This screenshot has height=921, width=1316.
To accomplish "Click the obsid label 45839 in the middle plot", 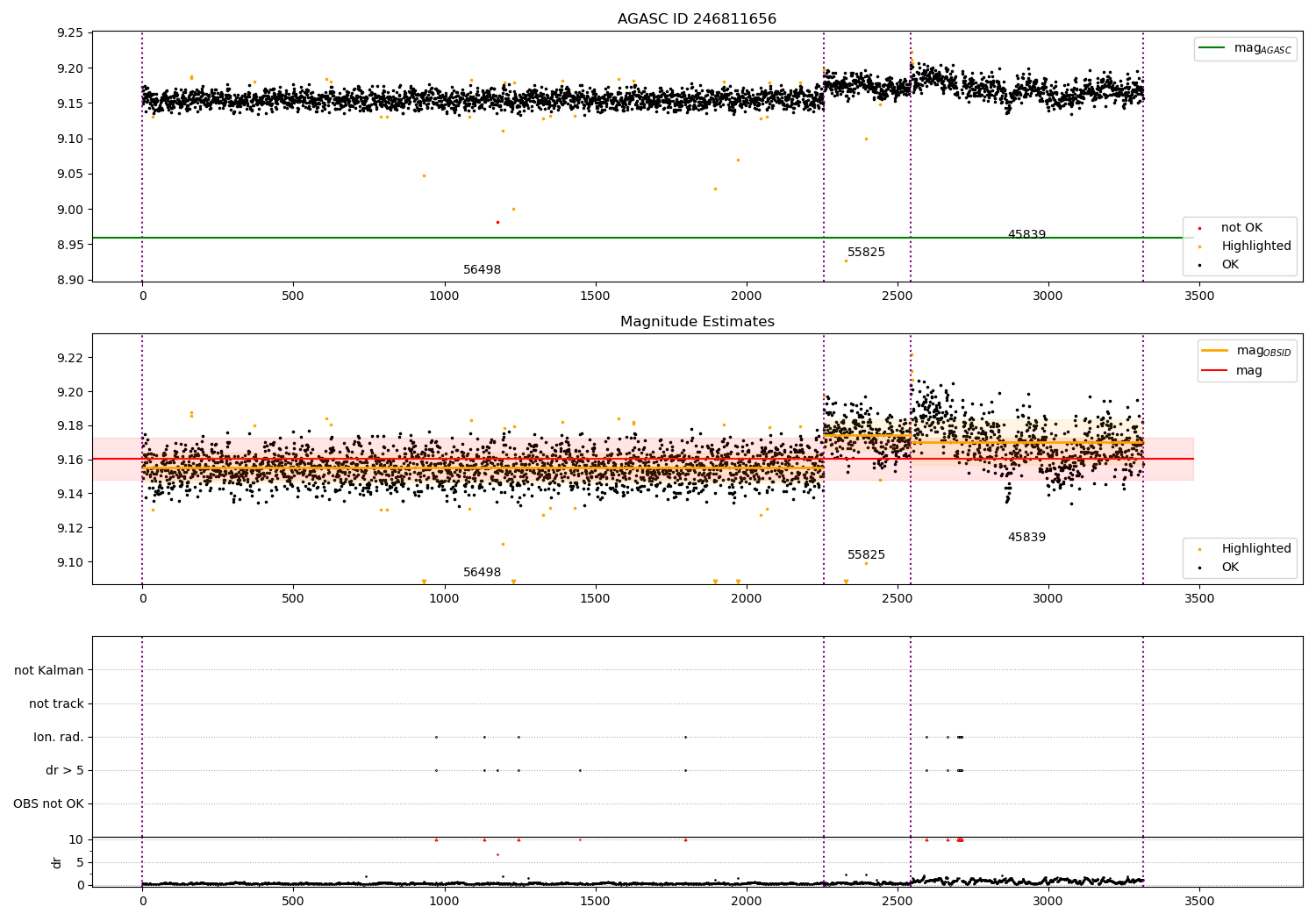I will (1026, 538).
